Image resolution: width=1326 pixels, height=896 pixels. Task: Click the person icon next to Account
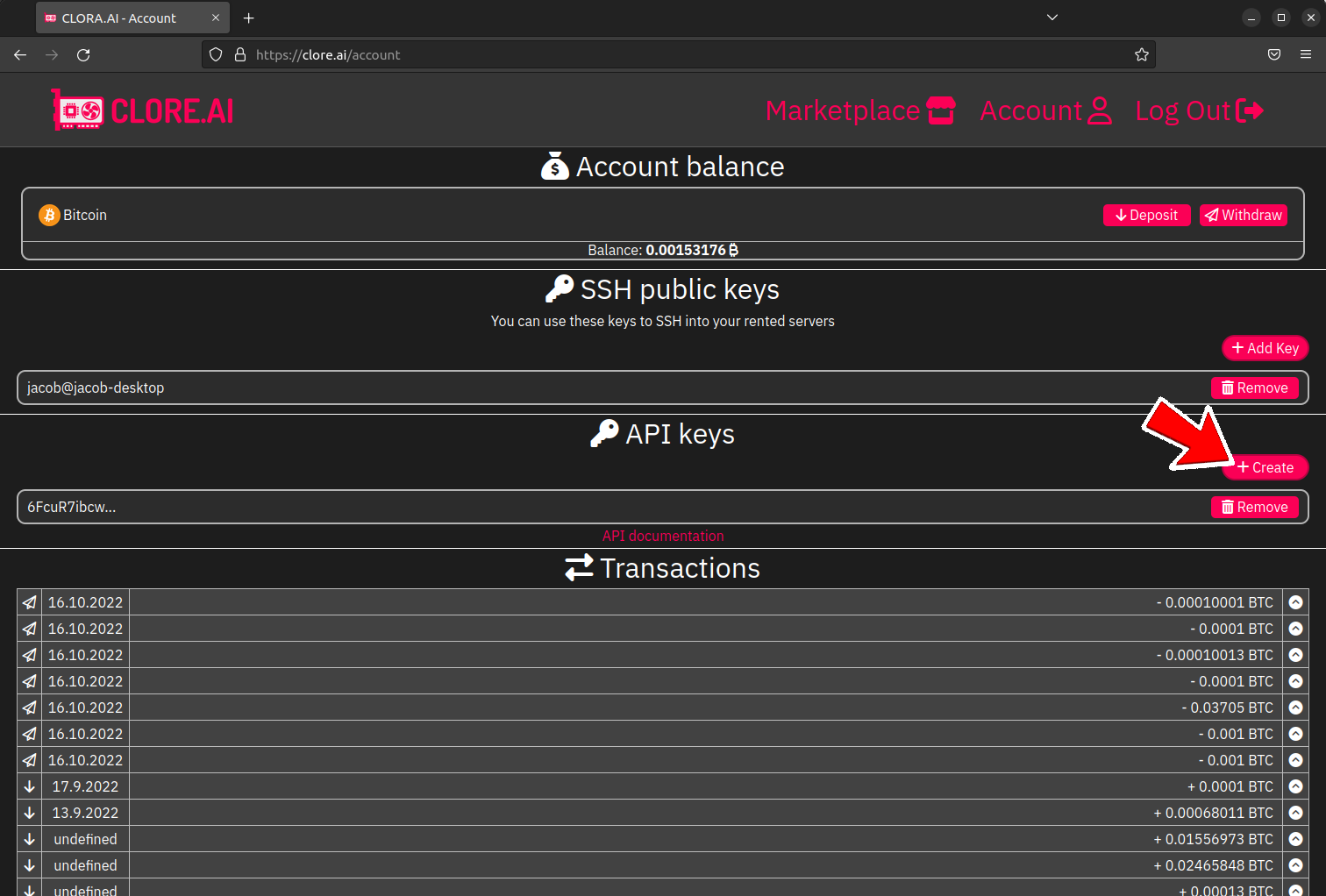tap(1101, 110)
